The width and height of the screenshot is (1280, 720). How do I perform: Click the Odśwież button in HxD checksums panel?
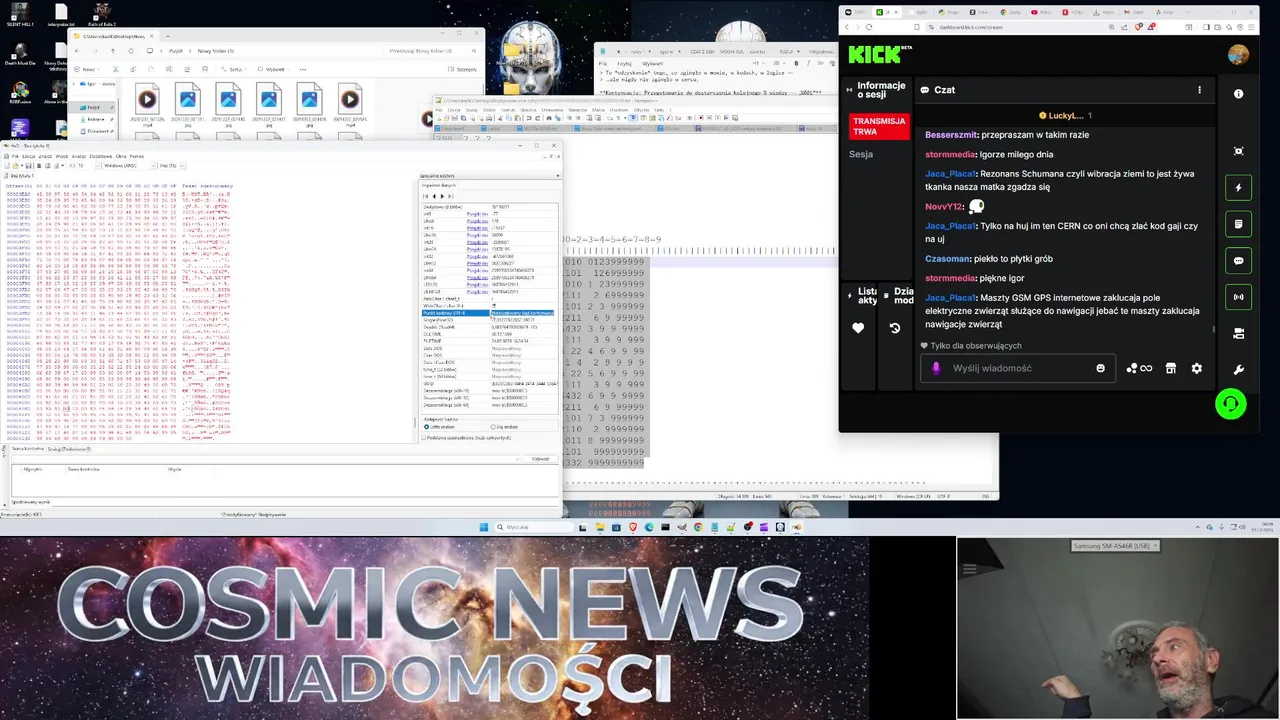click(540, 459)
